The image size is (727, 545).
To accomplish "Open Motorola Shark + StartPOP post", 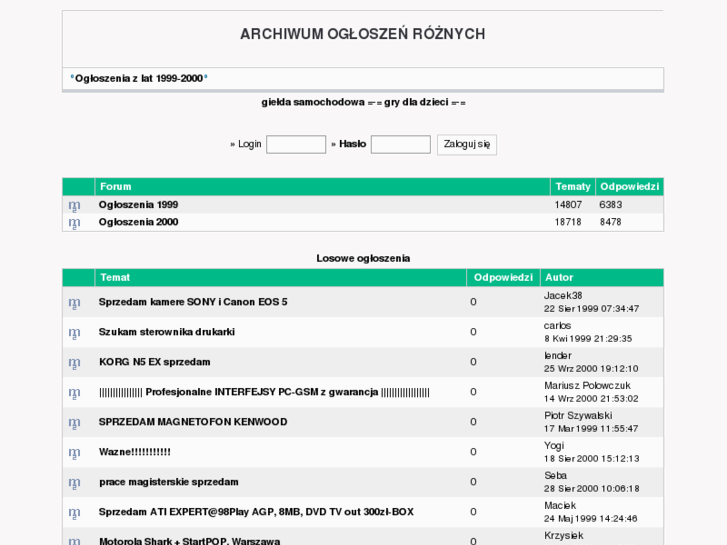I will coord(189,541).
